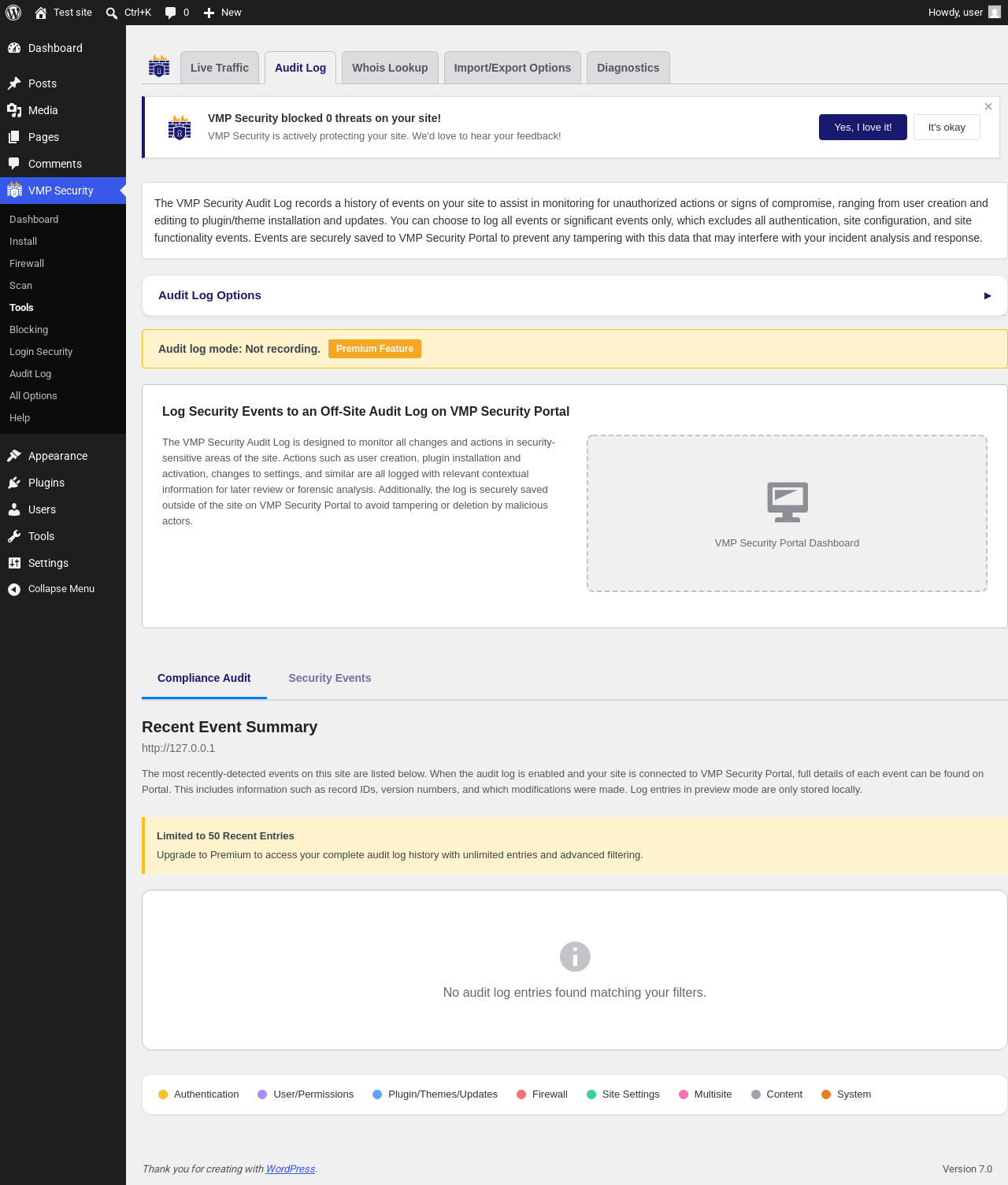
Task: Click the VMP Security shield icon in sidebar
Action: pos(14,191)
